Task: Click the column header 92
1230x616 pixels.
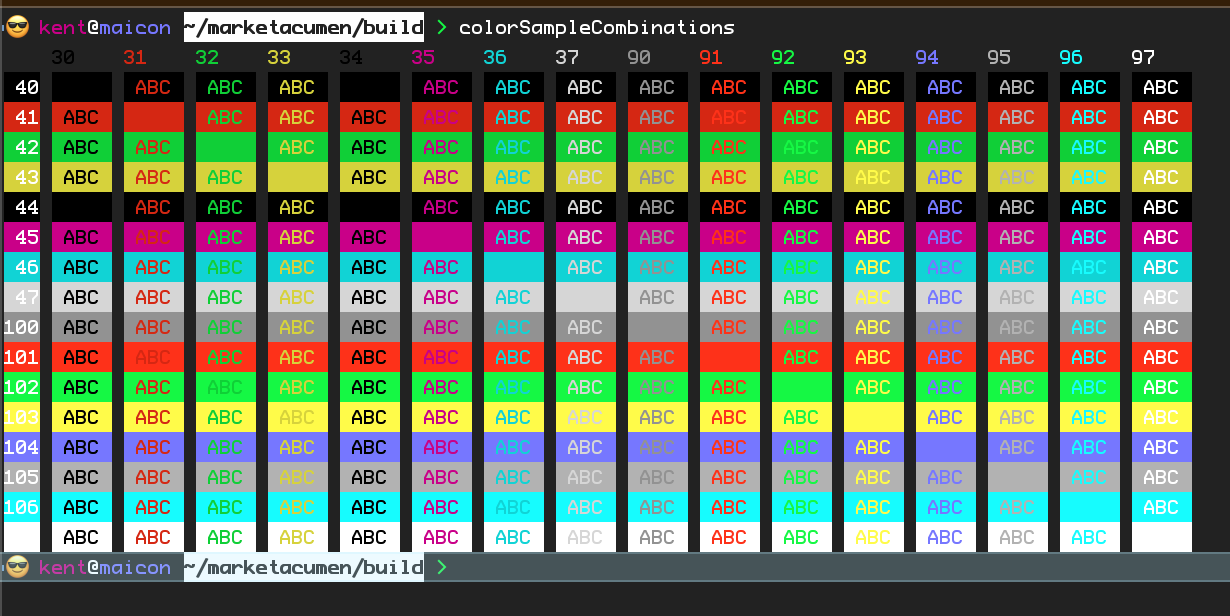Action: (783, 57)
